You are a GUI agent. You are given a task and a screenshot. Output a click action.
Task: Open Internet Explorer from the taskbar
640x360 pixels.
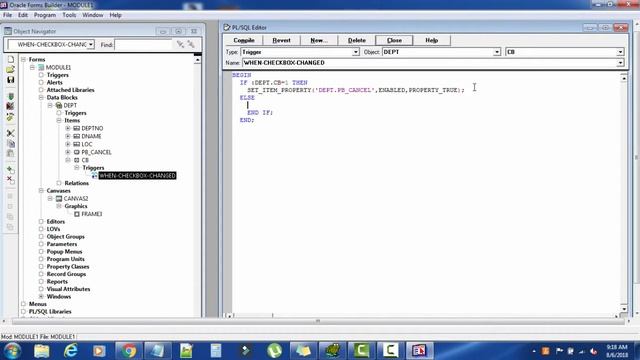(x=71, y=351)
